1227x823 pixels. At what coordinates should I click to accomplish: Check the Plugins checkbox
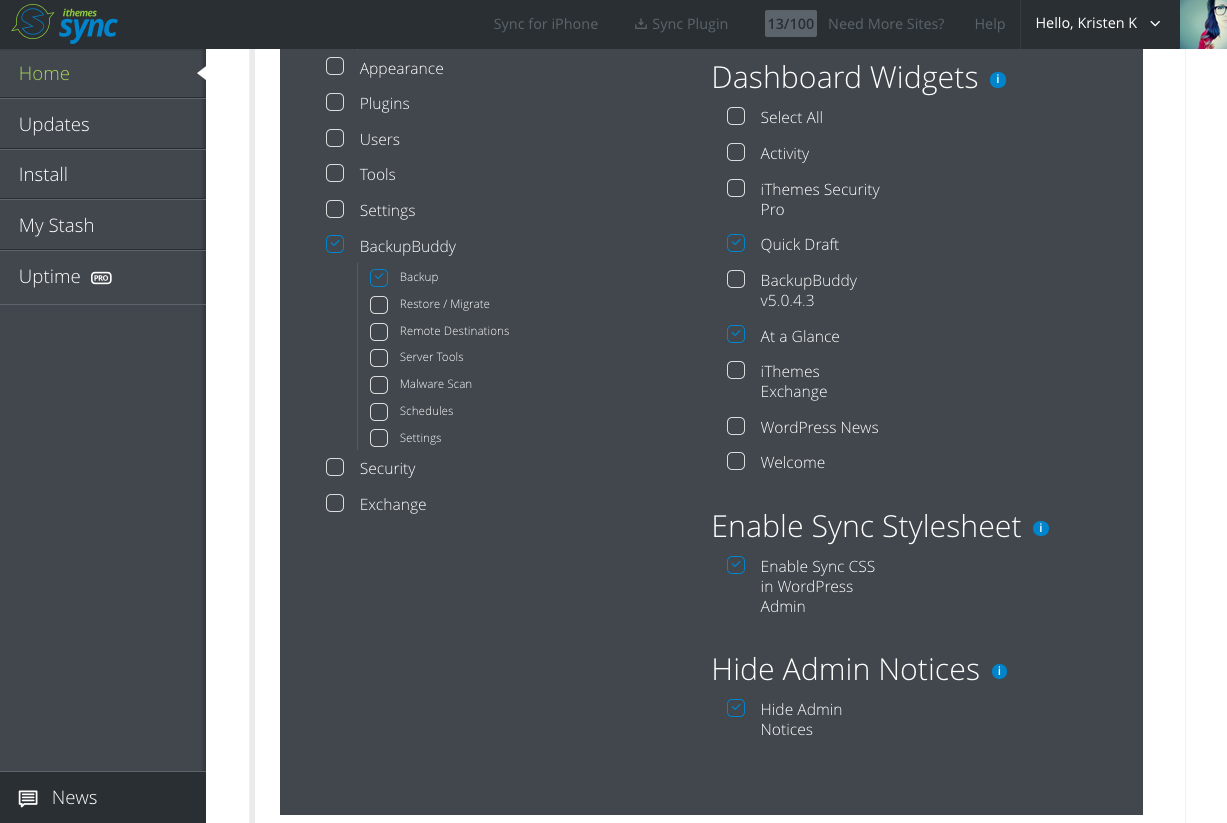(x=335, y=102)
